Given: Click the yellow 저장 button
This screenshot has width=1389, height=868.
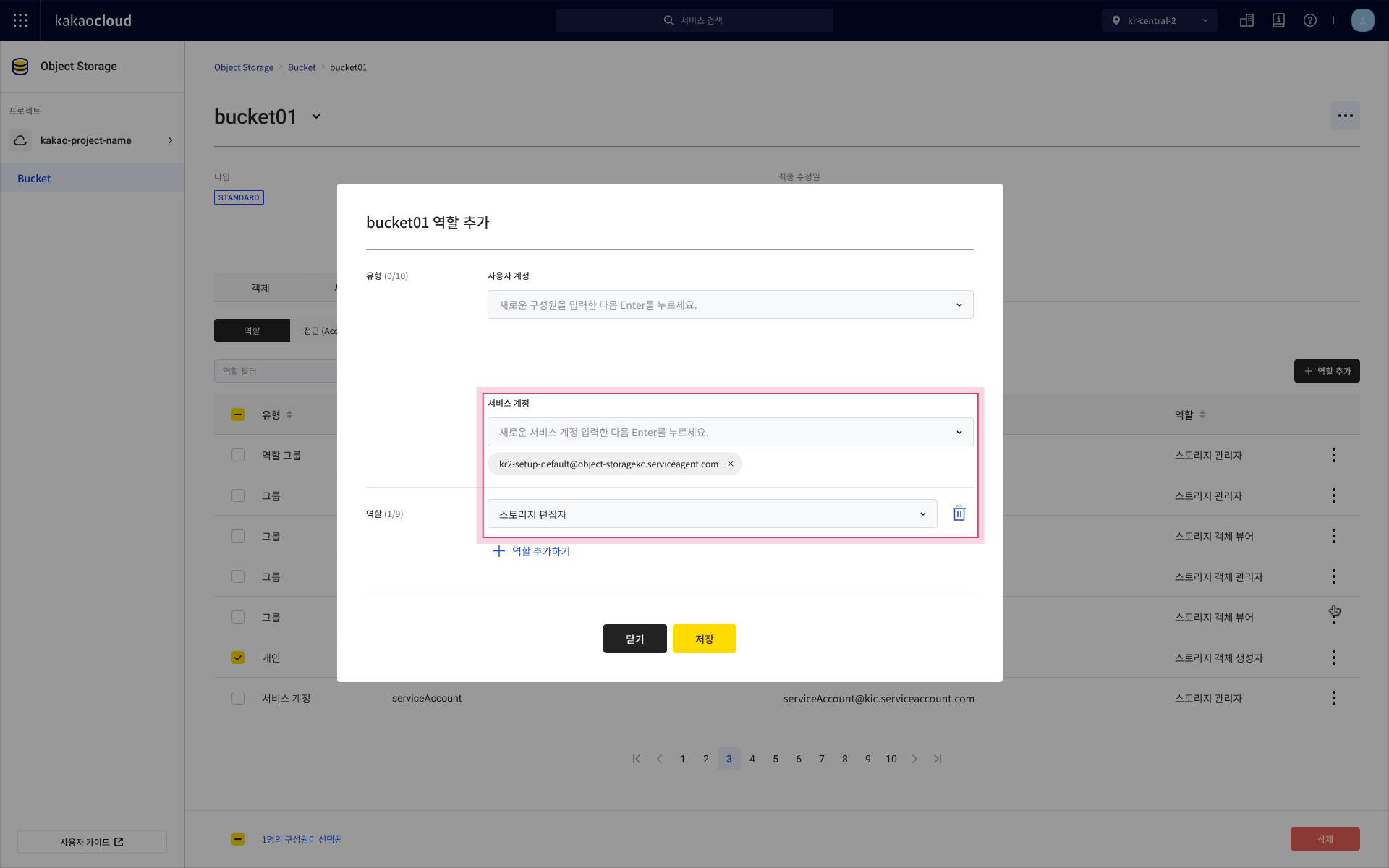Looking at the screenshot, I should click(705, 639).
